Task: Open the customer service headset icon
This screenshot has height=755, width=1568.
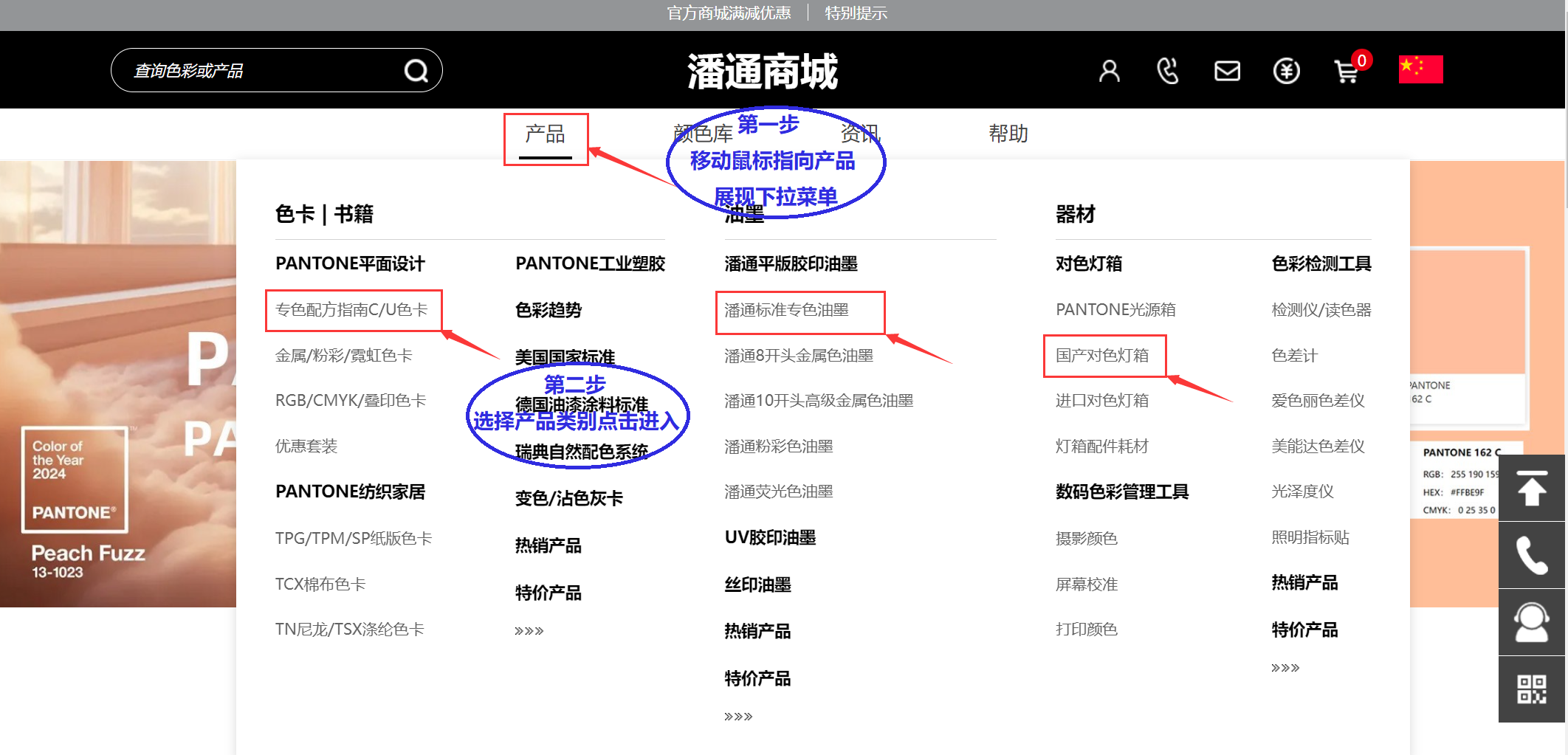Action: click(1533, 622)
